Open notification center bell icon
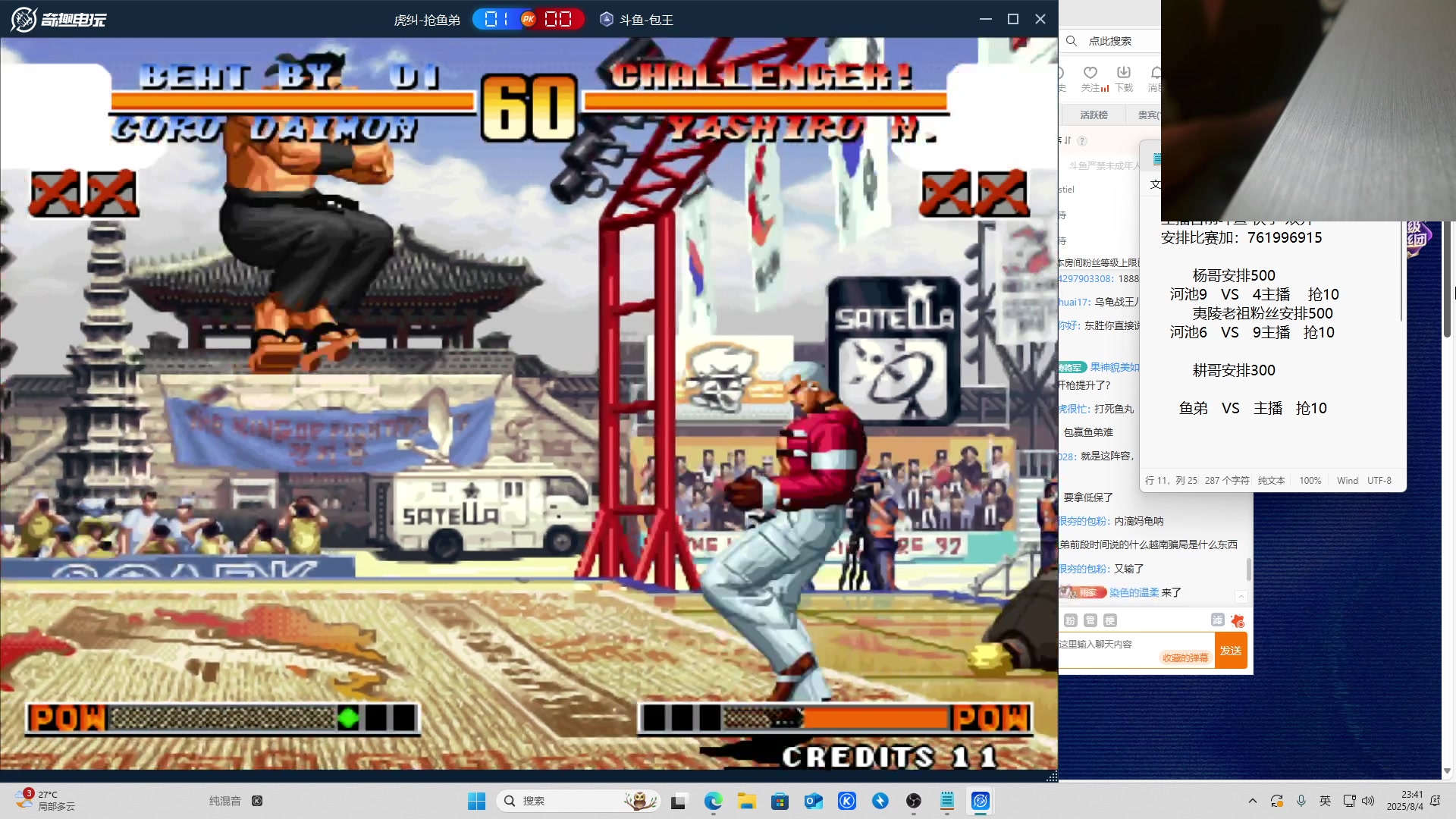Image resolution: width=1456 pixels, height=819 pixels. coord(1436,801)
